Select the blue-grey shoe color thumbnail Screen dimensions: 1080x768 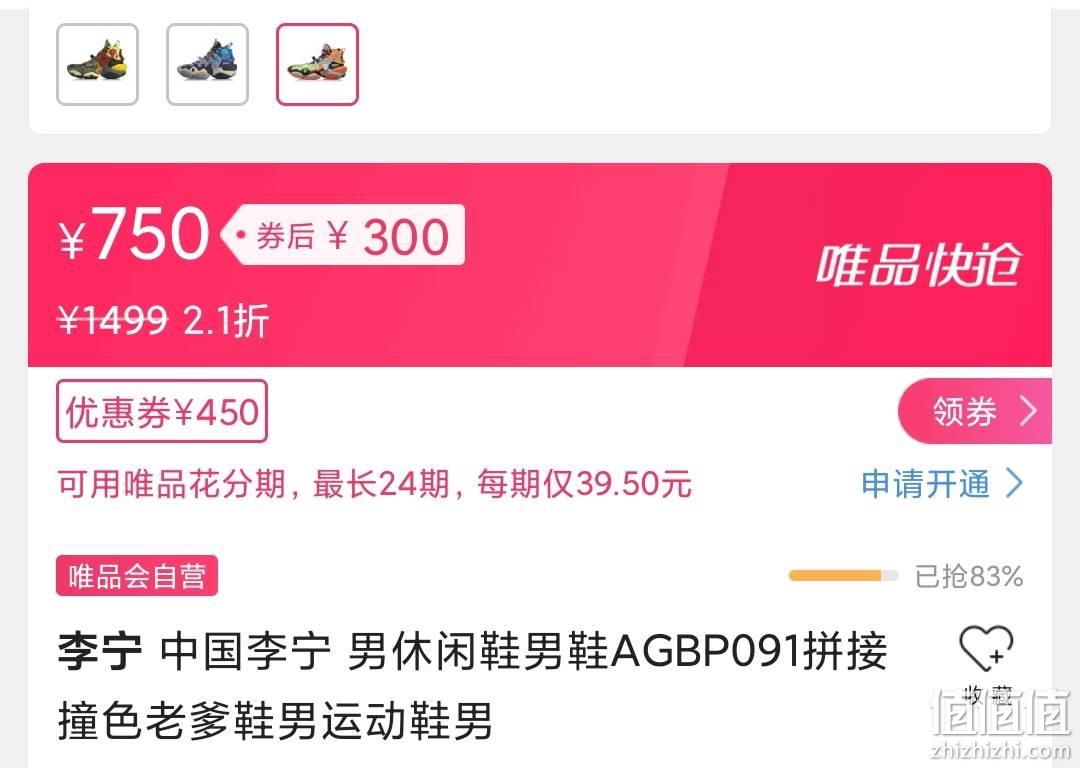pos(207,65)
